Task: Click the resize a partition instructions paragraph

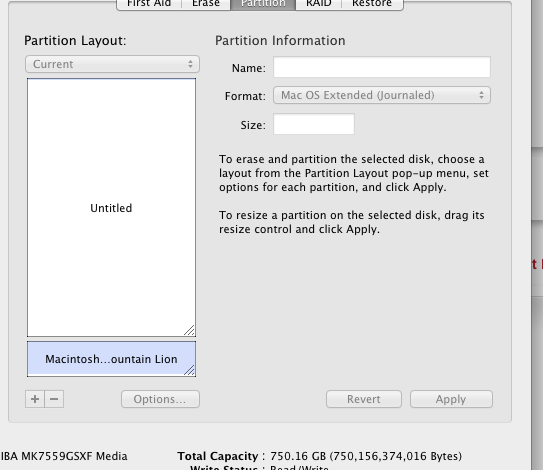Action: 351,222
